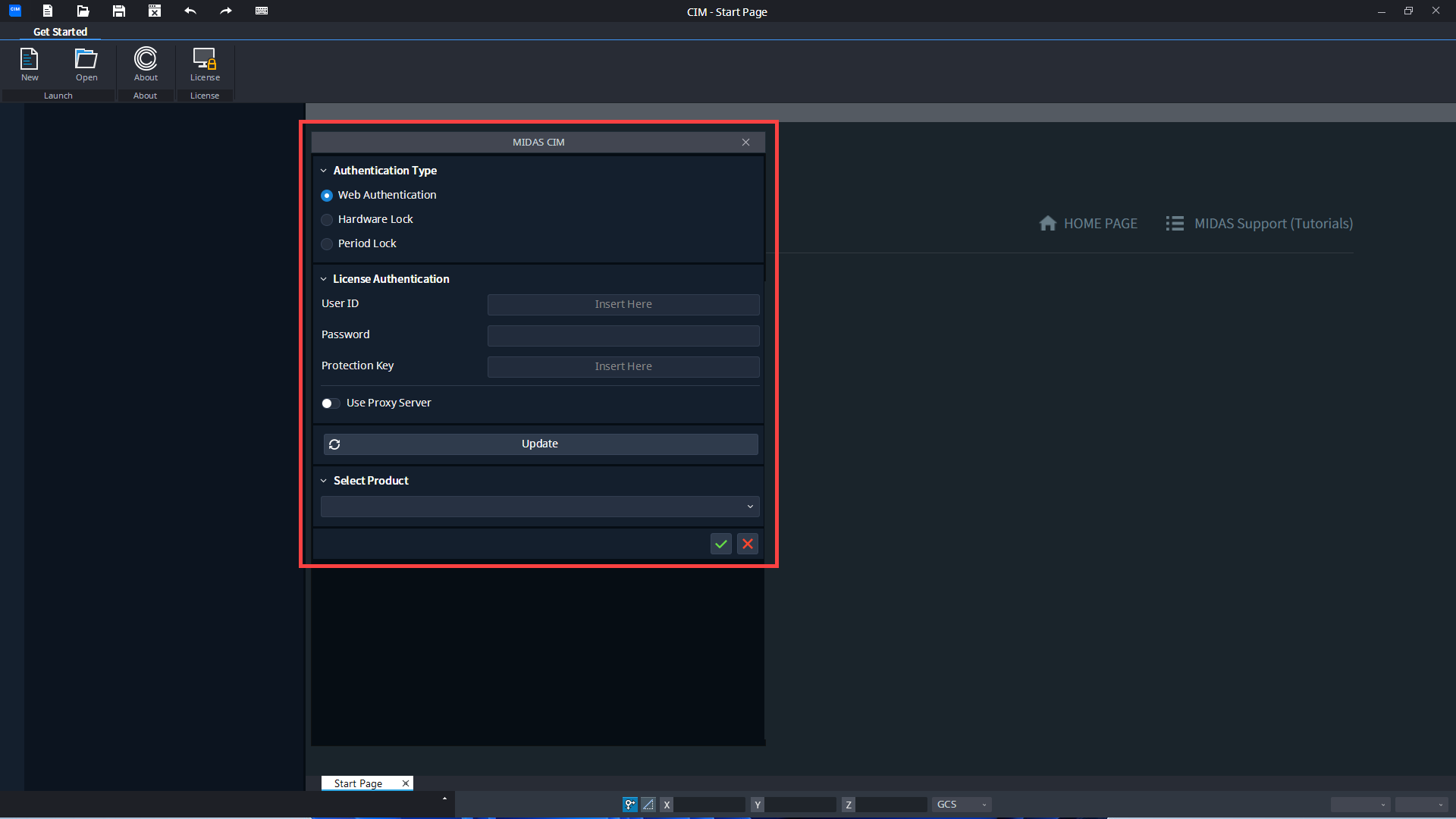Select Period Lock radio button
The height and width of the screenshot is (819, 1456).
pos(327,244)
